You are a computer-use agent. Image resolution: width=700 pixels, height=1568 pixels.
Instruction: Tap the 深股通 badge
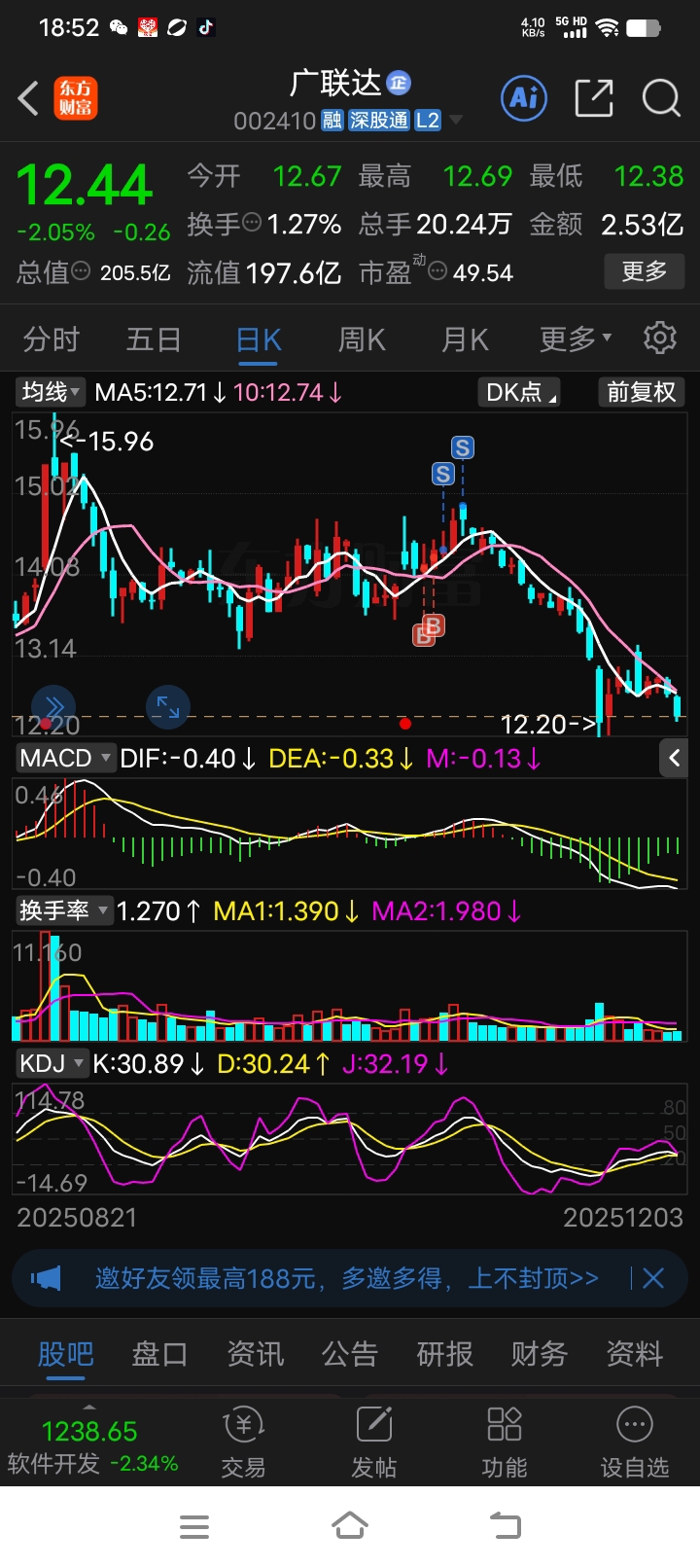[x=379, y=120]
